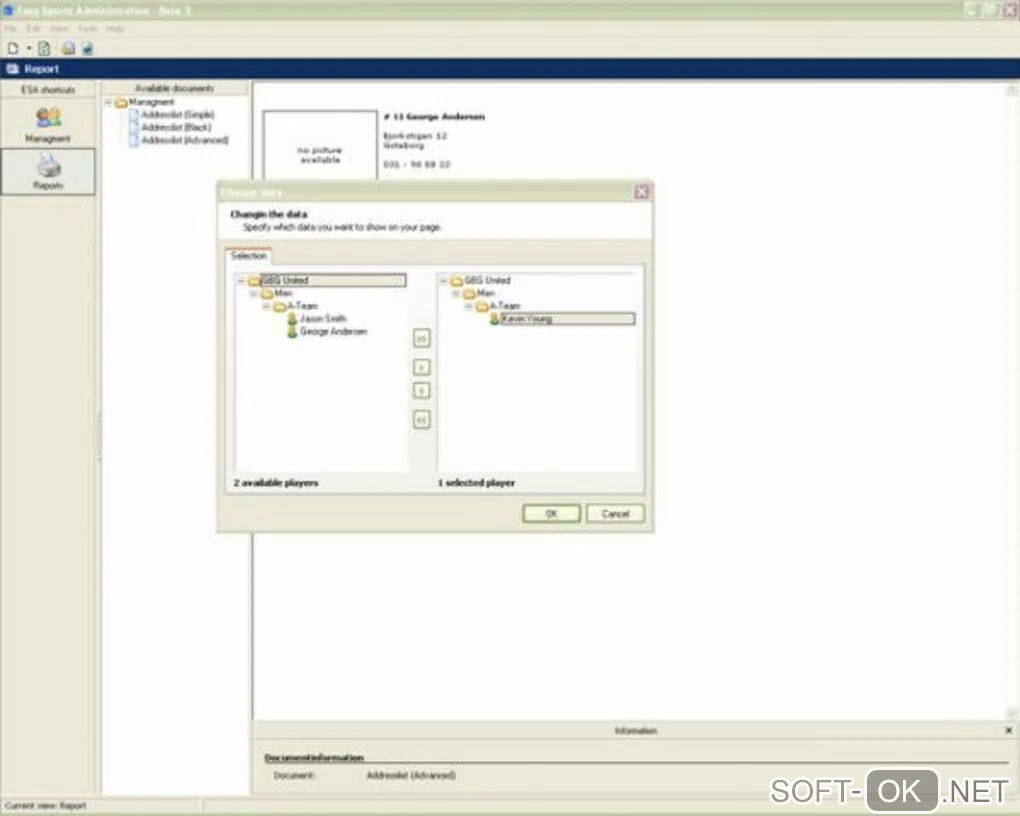Screen dimensions: 1020x816
Task: Click the blue save toolbar icon
Action: pyautogui.click(x=88, y=48)
